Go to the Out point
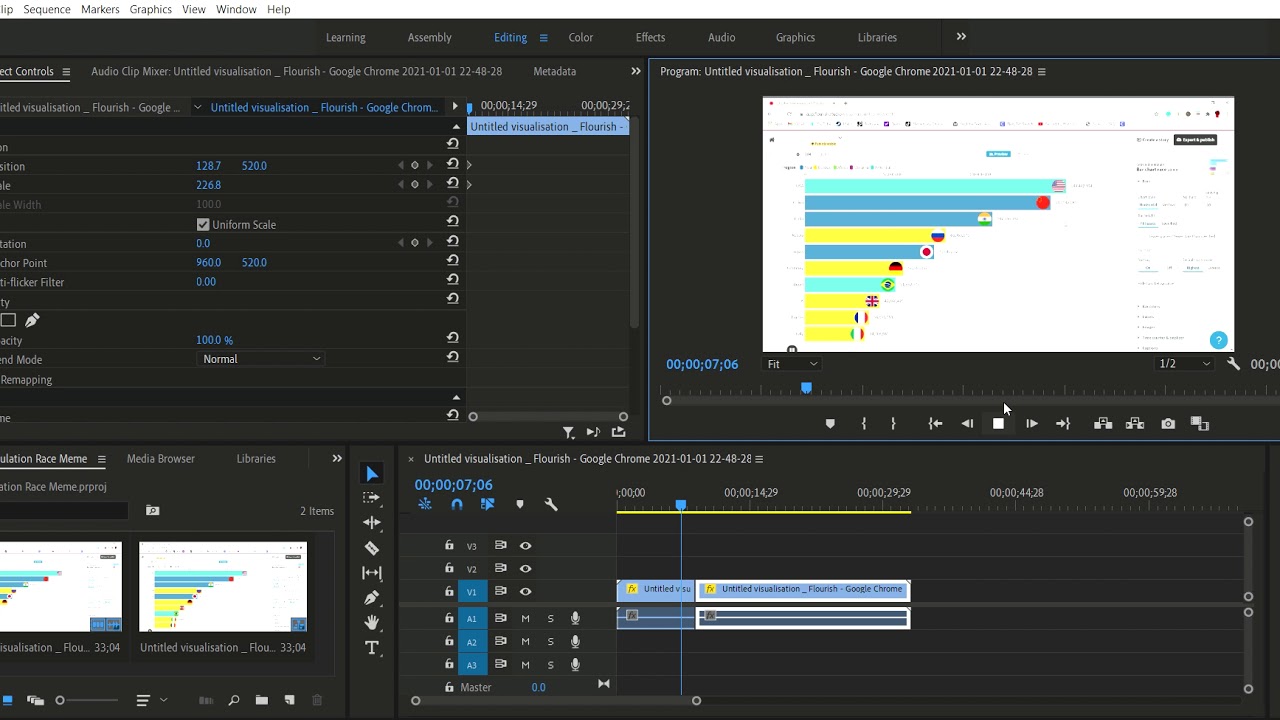1280x720 pixels. click(x=1063, y=424)
